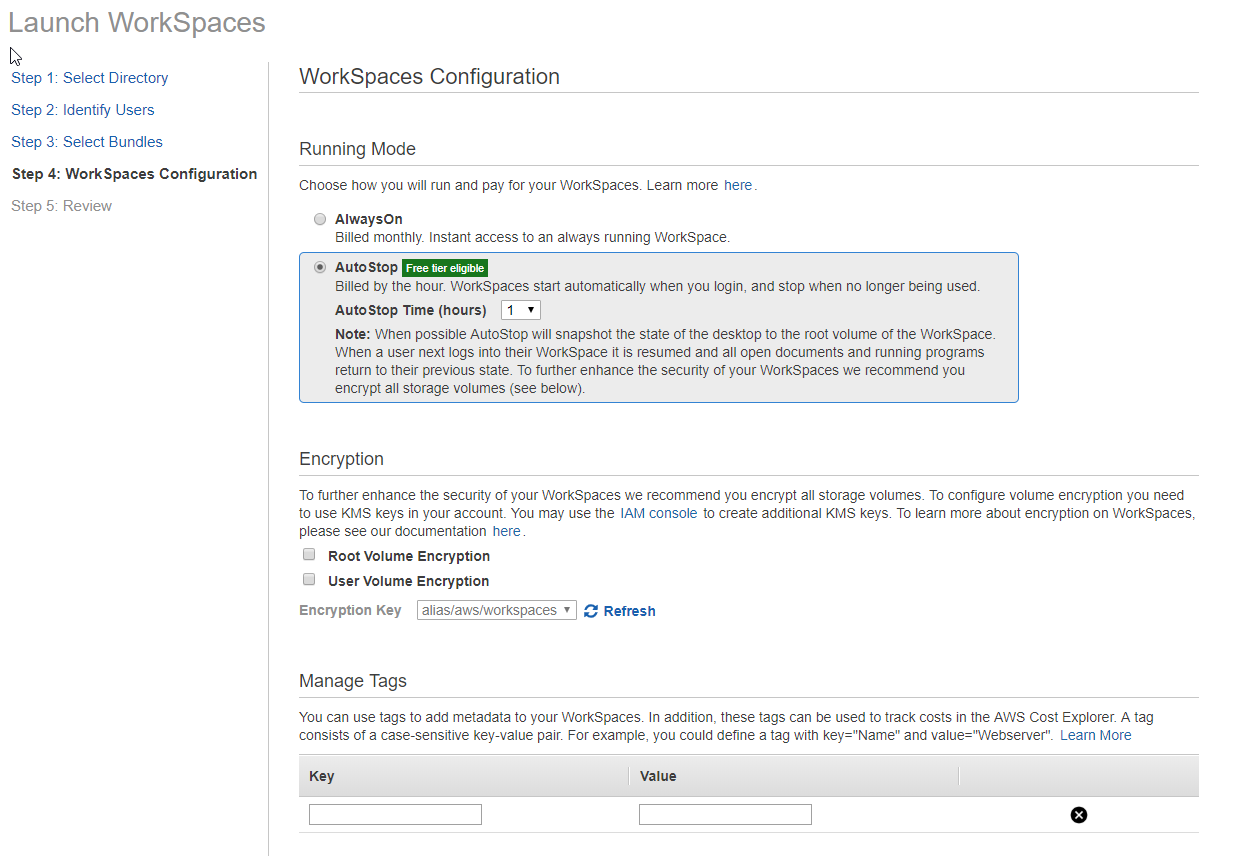Select the AlwaysOn running mode
Screen dimensions: 1242x856
pyautogui.click(x=320, y=219)
